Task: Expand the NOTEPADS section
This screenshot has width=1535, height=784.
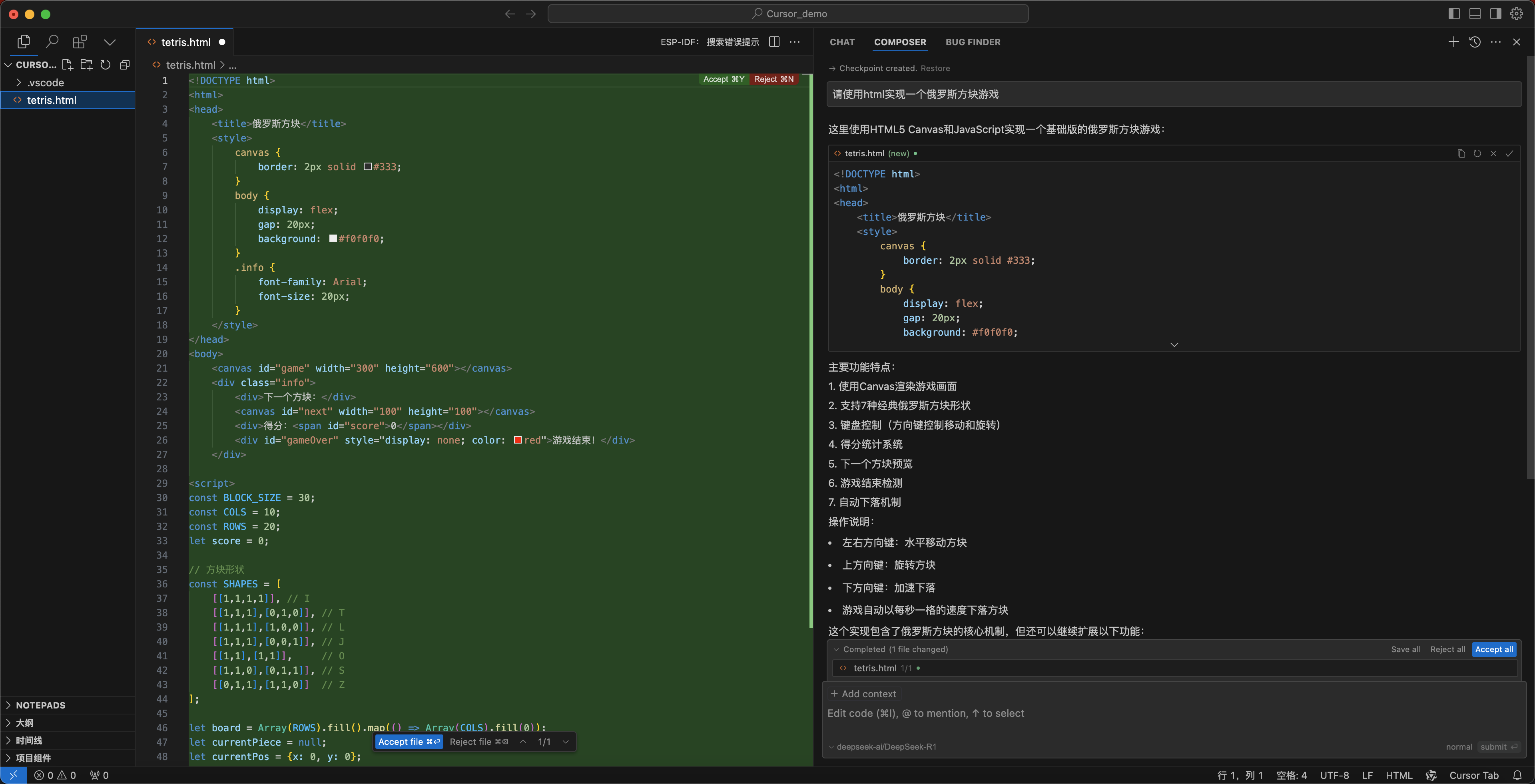Action: point(40,705)
